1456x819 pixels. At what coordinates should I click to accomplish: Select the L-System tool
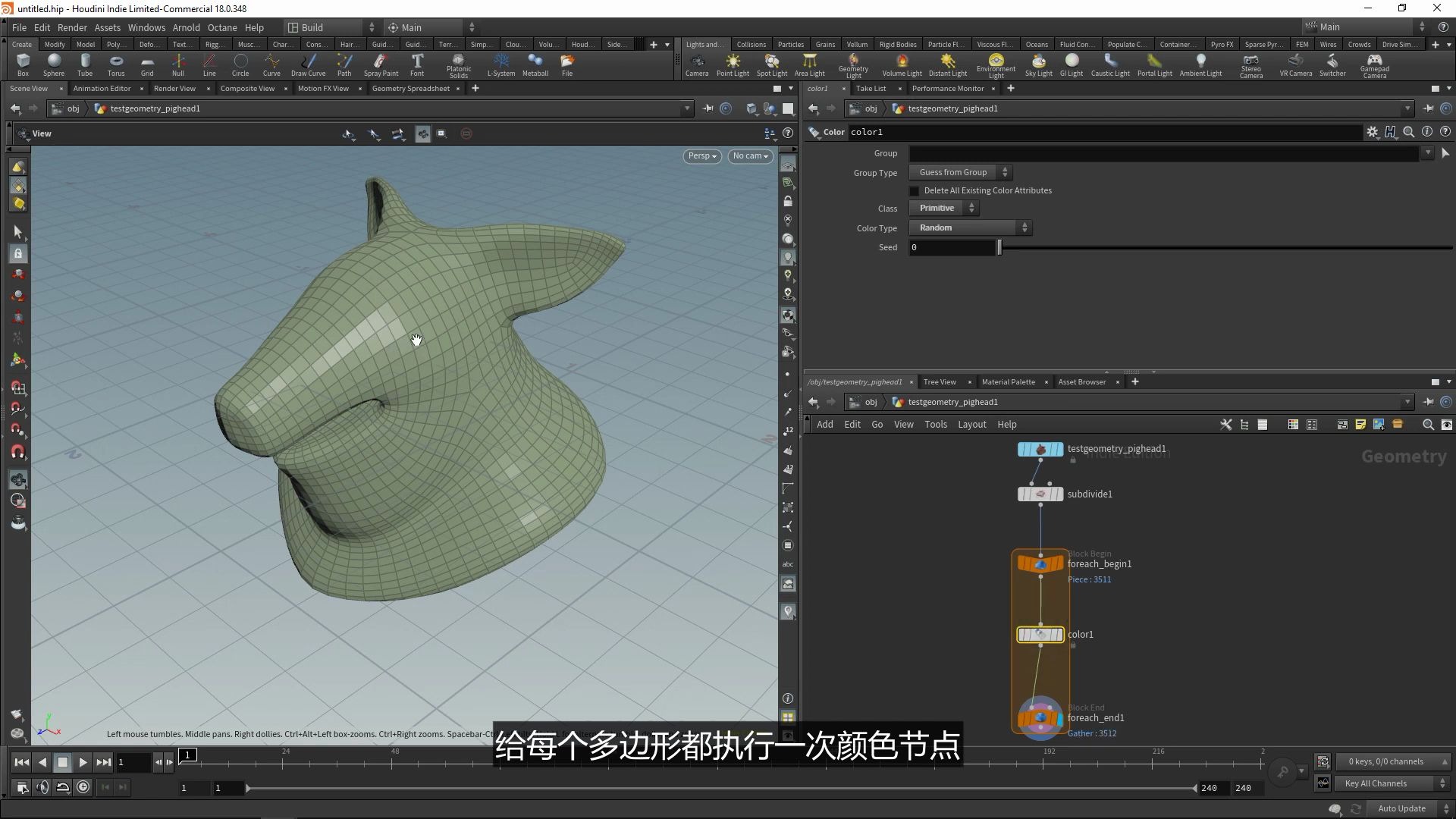tap(500, 64)
